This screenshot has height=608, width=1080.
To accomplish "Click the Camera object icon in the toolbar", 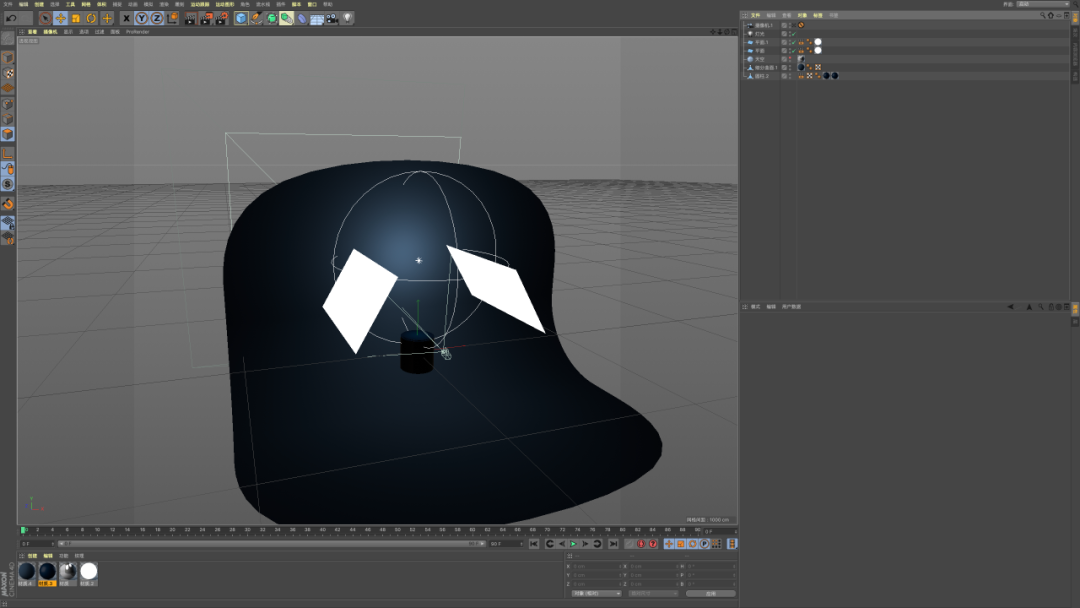I will 332,19.
